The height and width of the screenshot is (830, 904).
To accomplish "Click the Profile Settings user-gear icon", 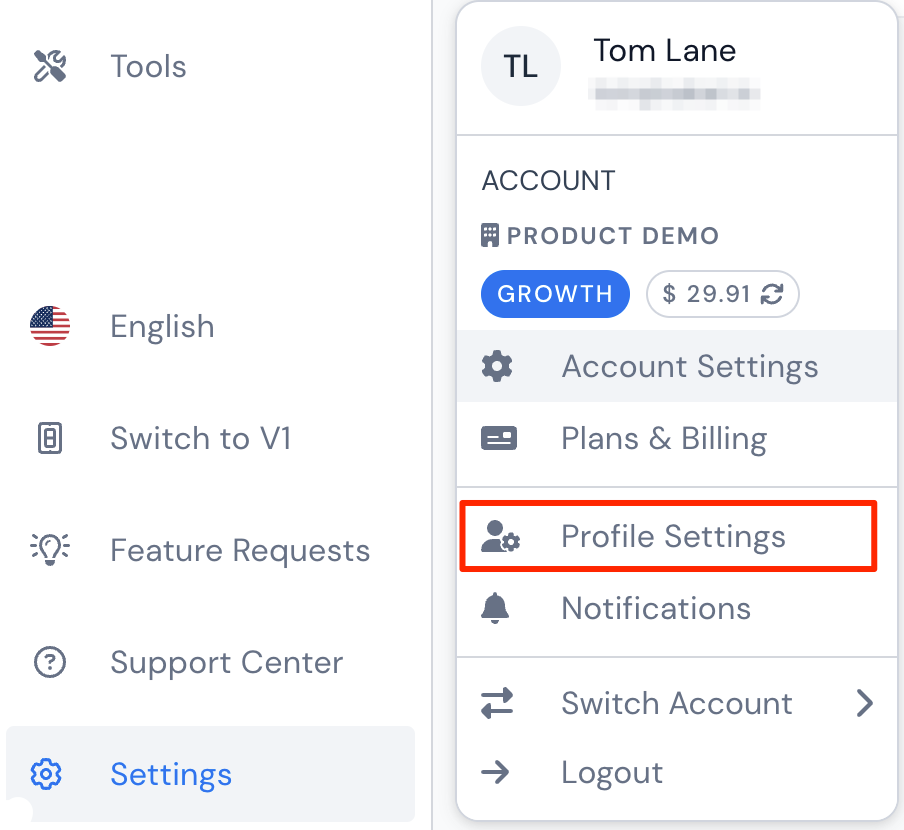I will click(500, 537).
